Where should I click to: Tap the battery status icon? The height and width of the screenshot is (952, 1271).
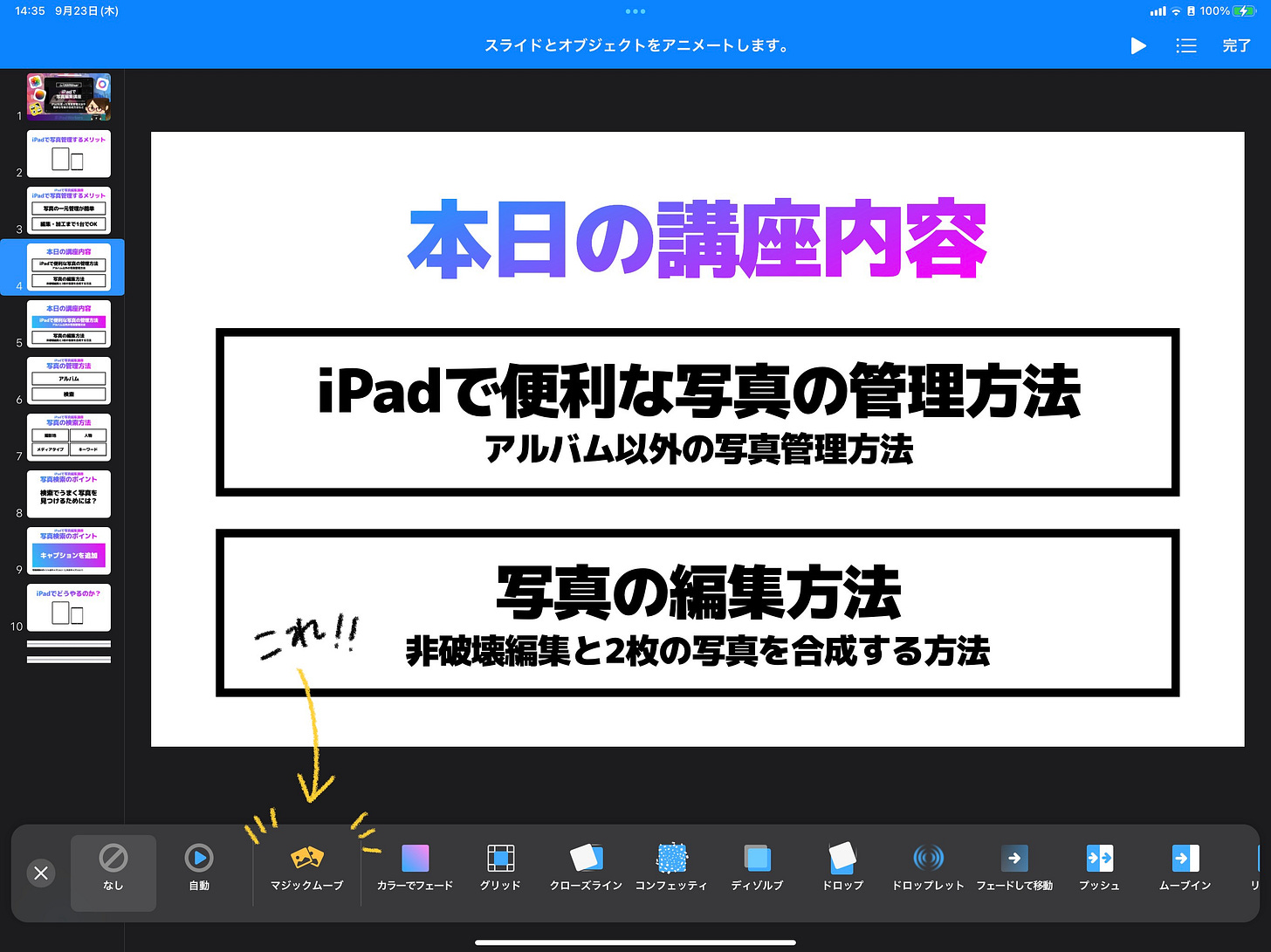tap(1243, 11)
